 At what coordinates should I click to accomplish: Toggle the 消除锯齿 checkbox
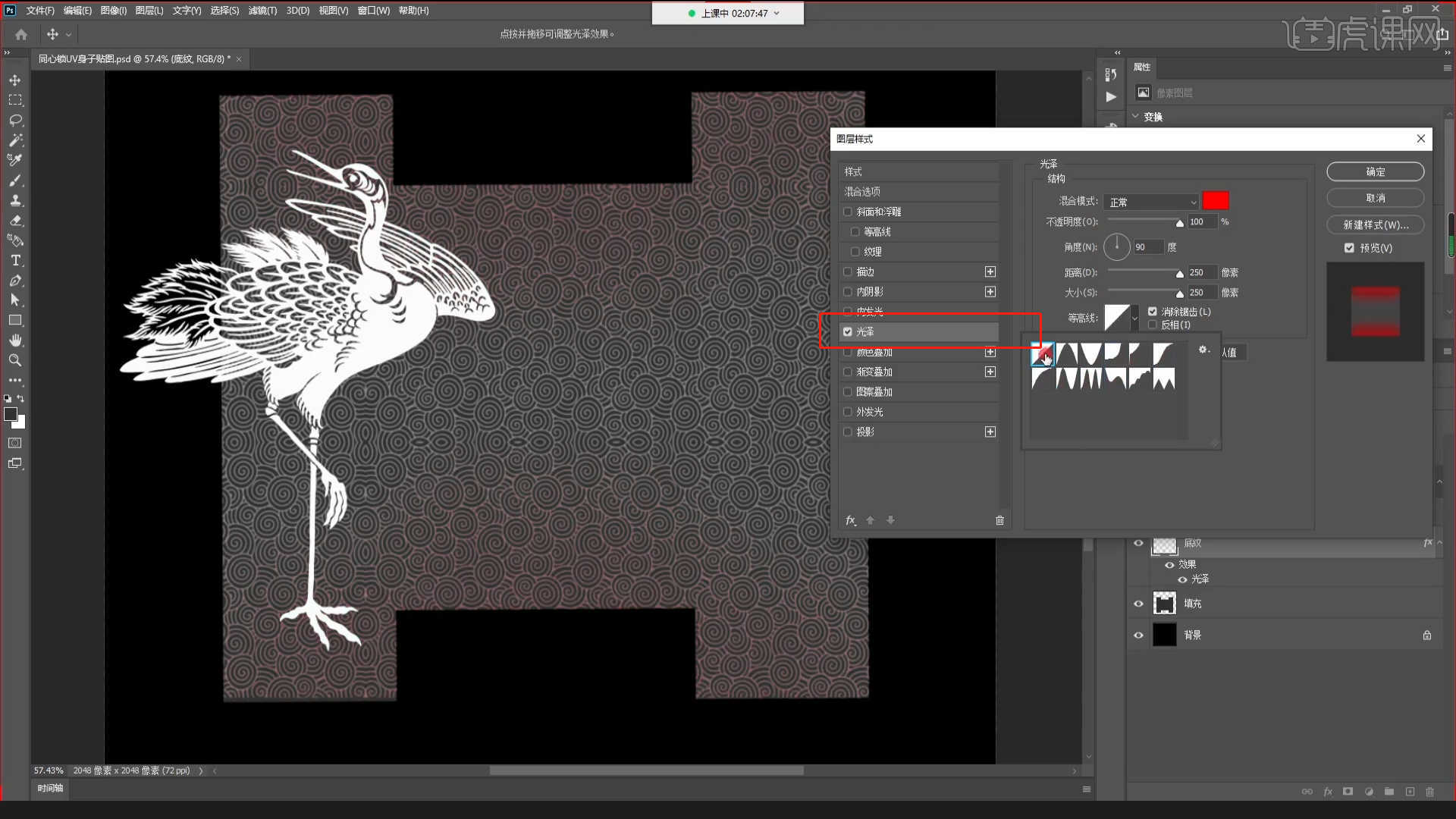click(1153, 312)
